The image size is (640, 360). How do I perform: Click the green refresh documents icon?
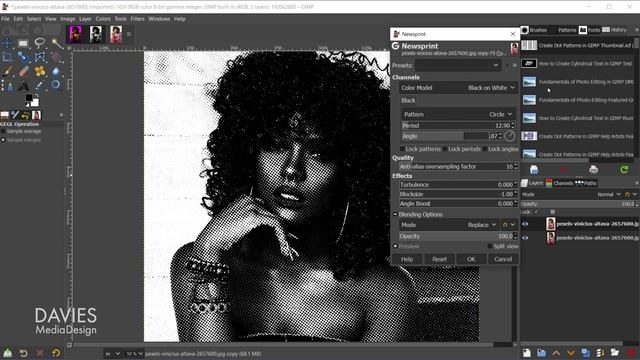point(624,169)
